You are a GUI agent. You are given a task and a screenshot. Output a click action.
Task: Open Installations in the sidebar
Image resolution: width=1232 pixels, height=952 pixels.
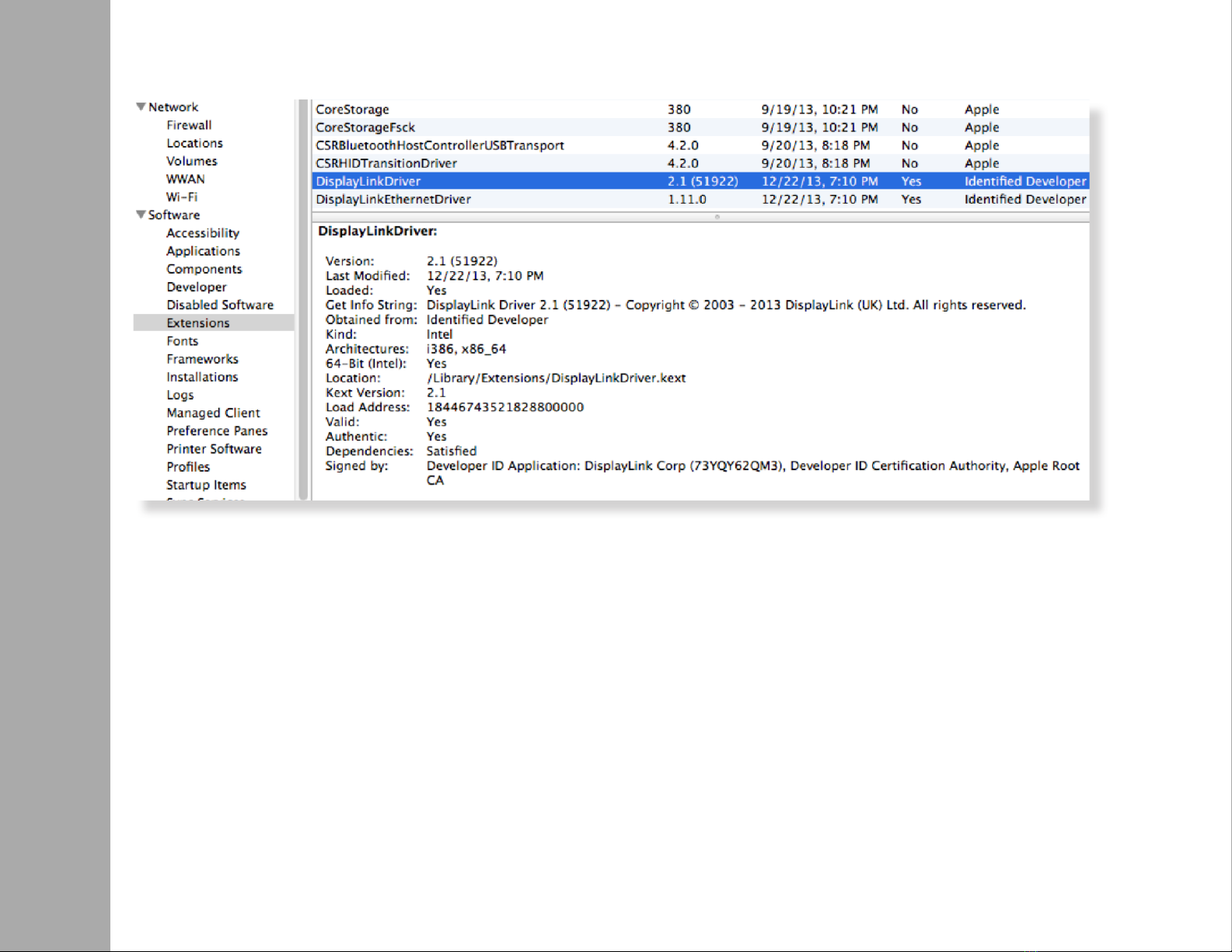tap(202, 377)
